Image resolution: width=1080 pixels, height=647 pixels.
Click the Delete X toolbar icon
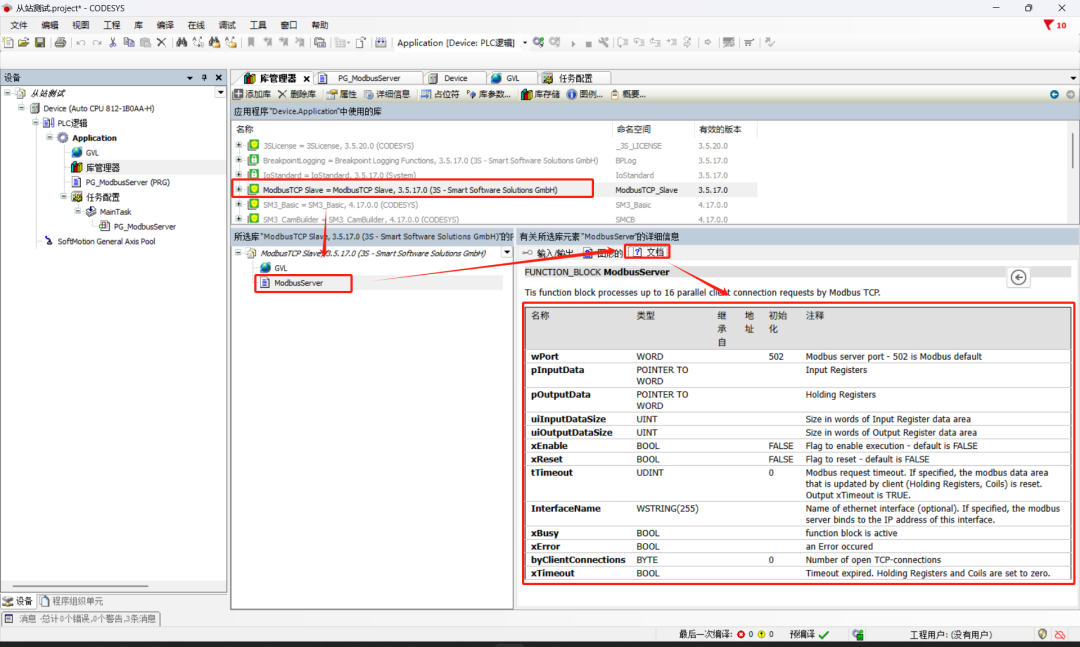(x=161, y=43)
